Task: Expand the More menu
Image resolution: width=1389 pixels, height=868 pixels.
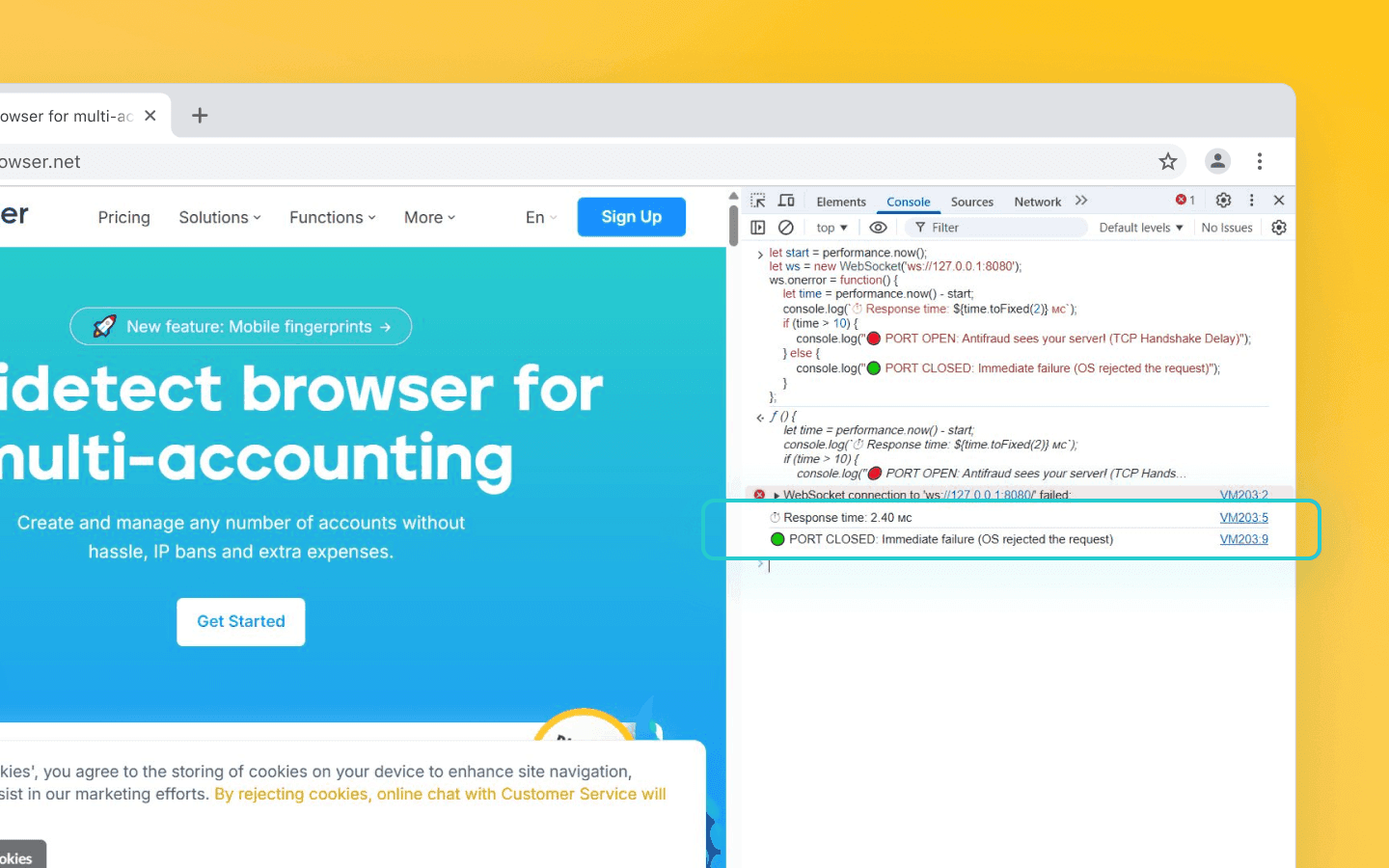Action: tap(429, 218)
